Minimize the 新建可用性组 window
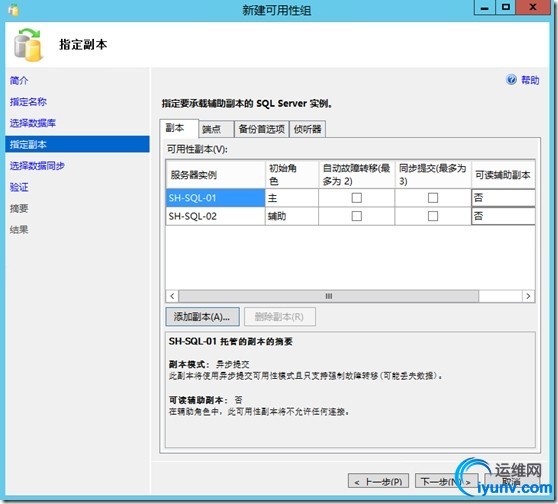Image resolution: width=558 pixels, height=504 pixels. point(484,7)
